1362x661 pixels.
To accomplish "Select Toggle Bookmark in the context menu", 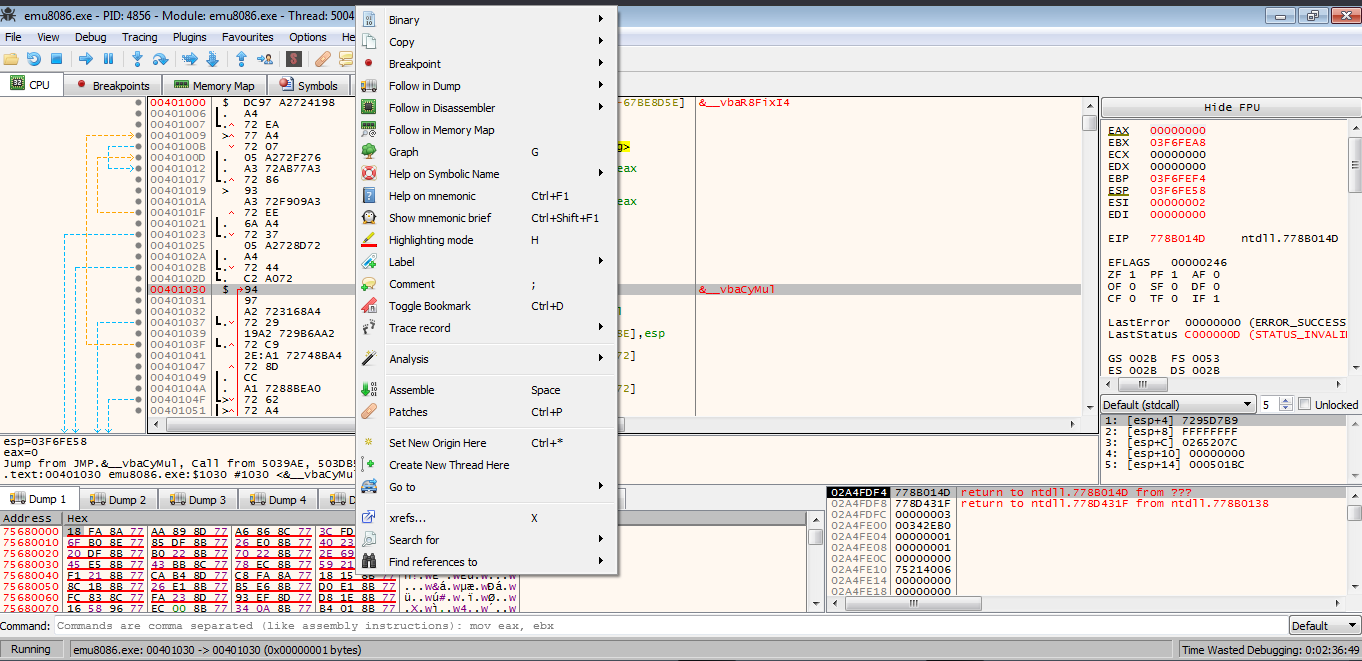I will pos(430,306).
